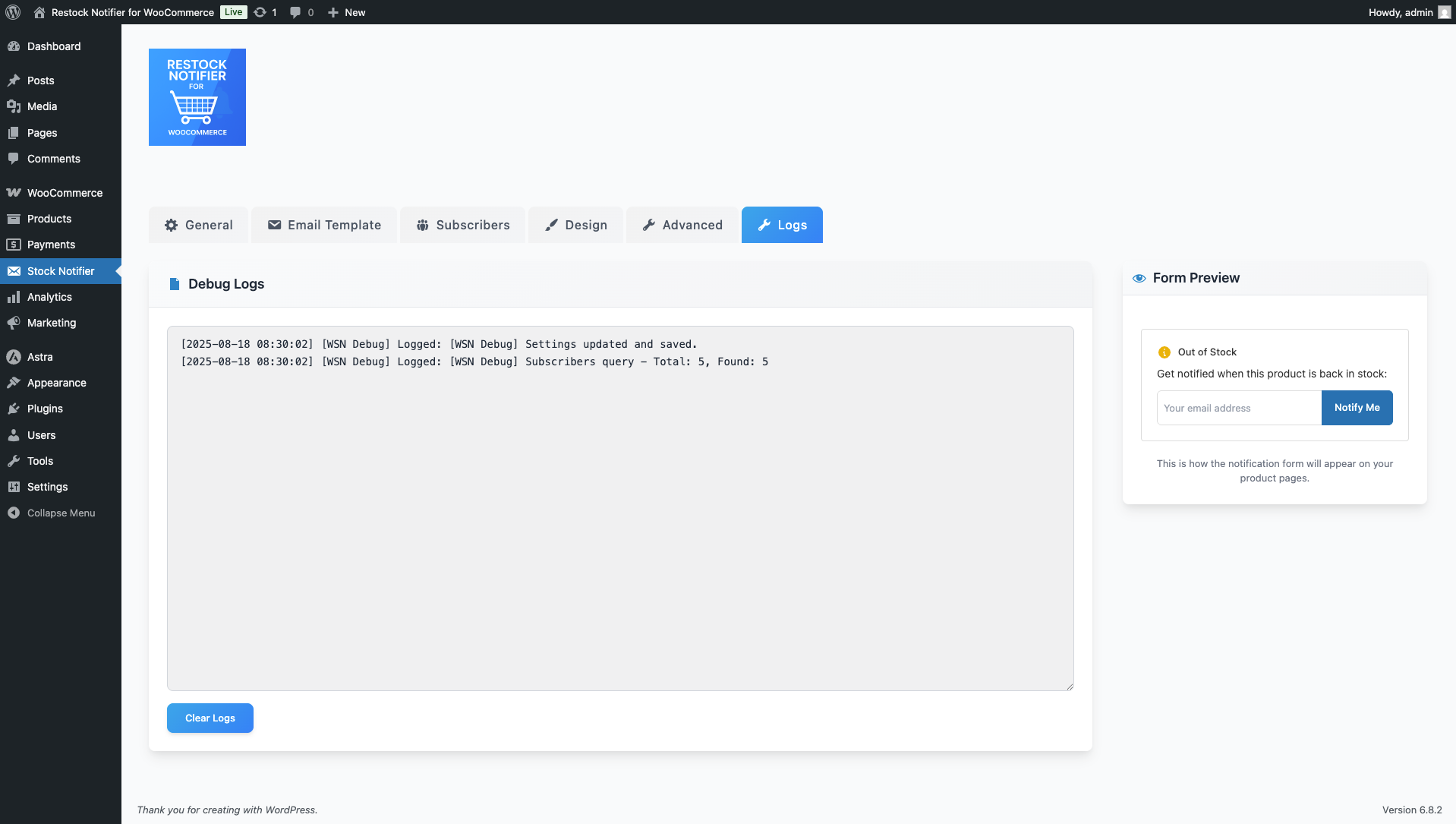Select the Astra theme icon
Image resolution: width=1456 pixels, height=824 pixels.
pos(14,357)
